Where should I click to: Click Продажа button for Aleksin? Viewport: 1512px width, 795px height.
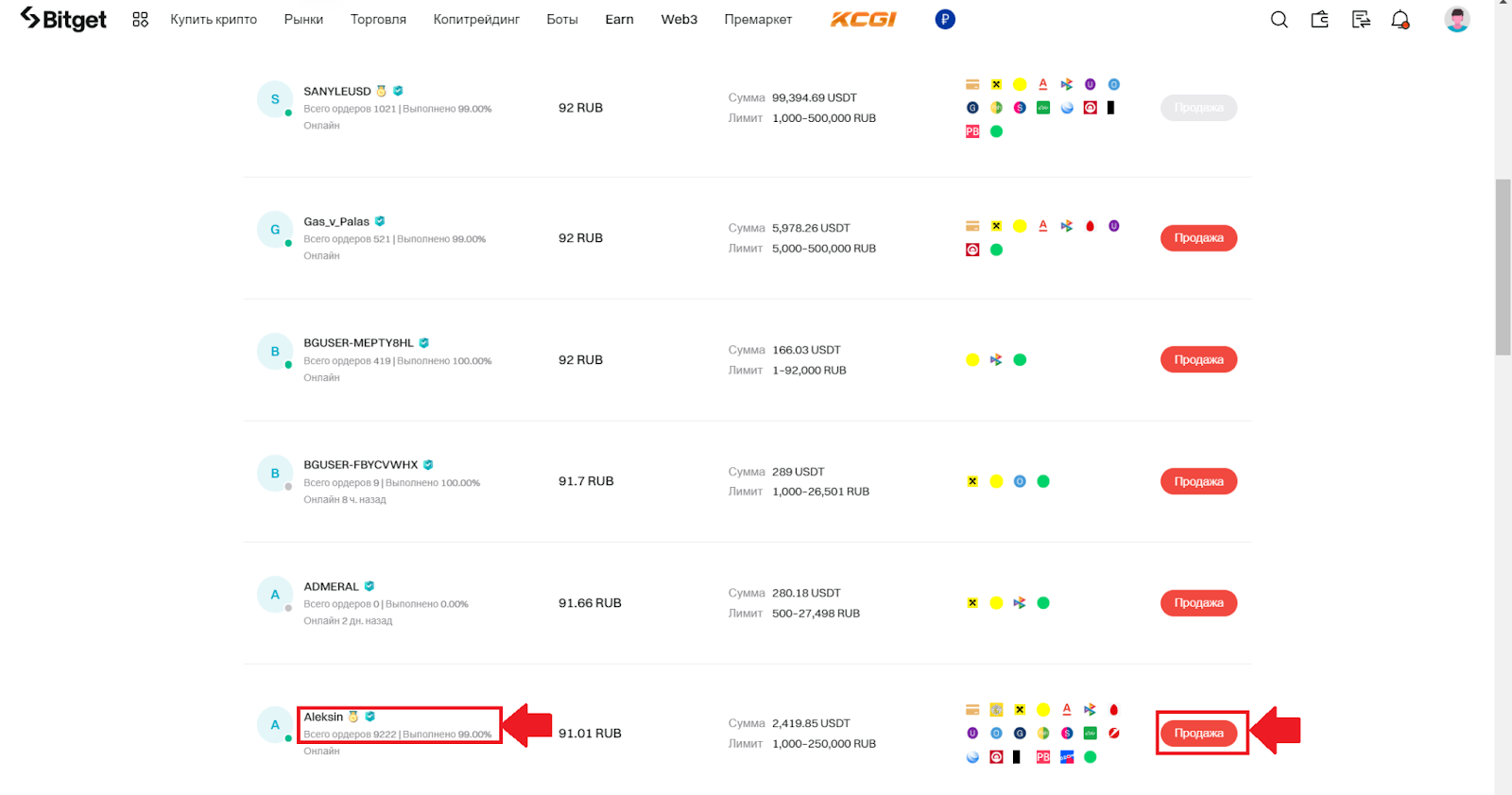(x=1199, y=734)
